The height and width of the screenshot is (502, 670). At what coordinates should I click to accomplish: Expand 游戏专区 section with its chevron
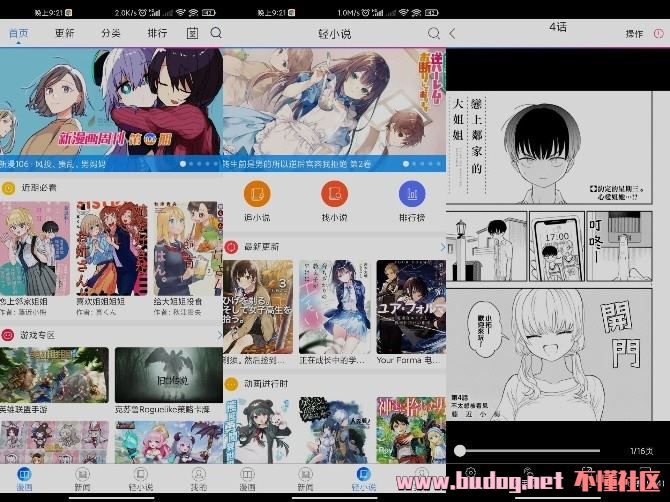pyautogui.click(x=220, y=335)
